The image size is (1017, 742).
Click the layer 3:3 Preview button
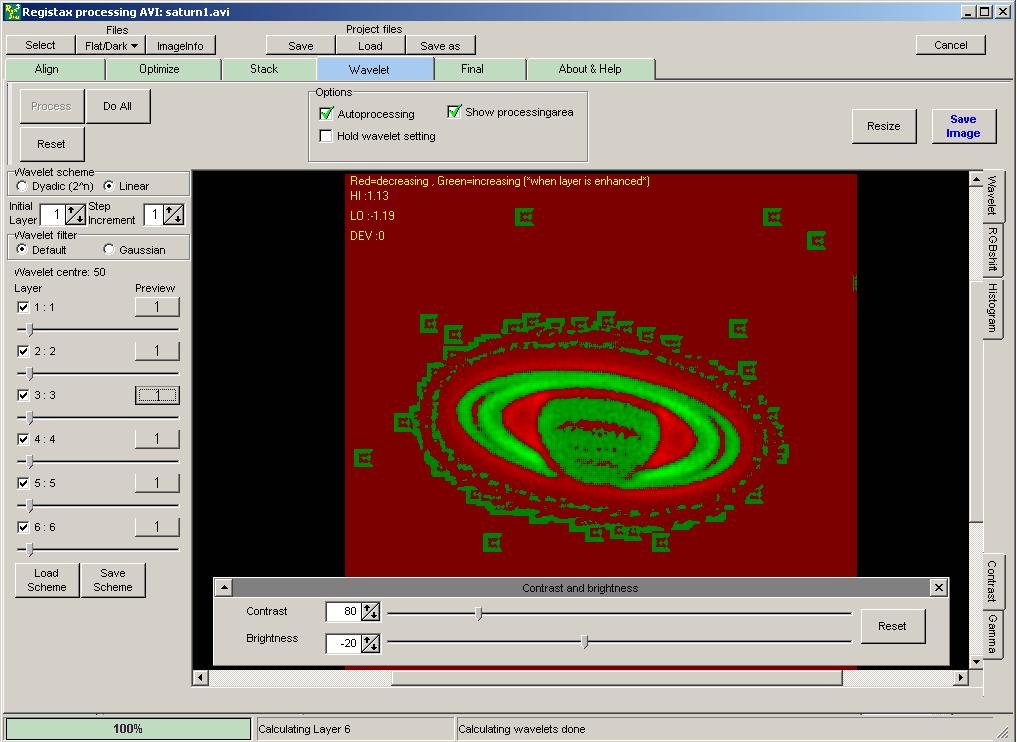click(x=157, y=395)
